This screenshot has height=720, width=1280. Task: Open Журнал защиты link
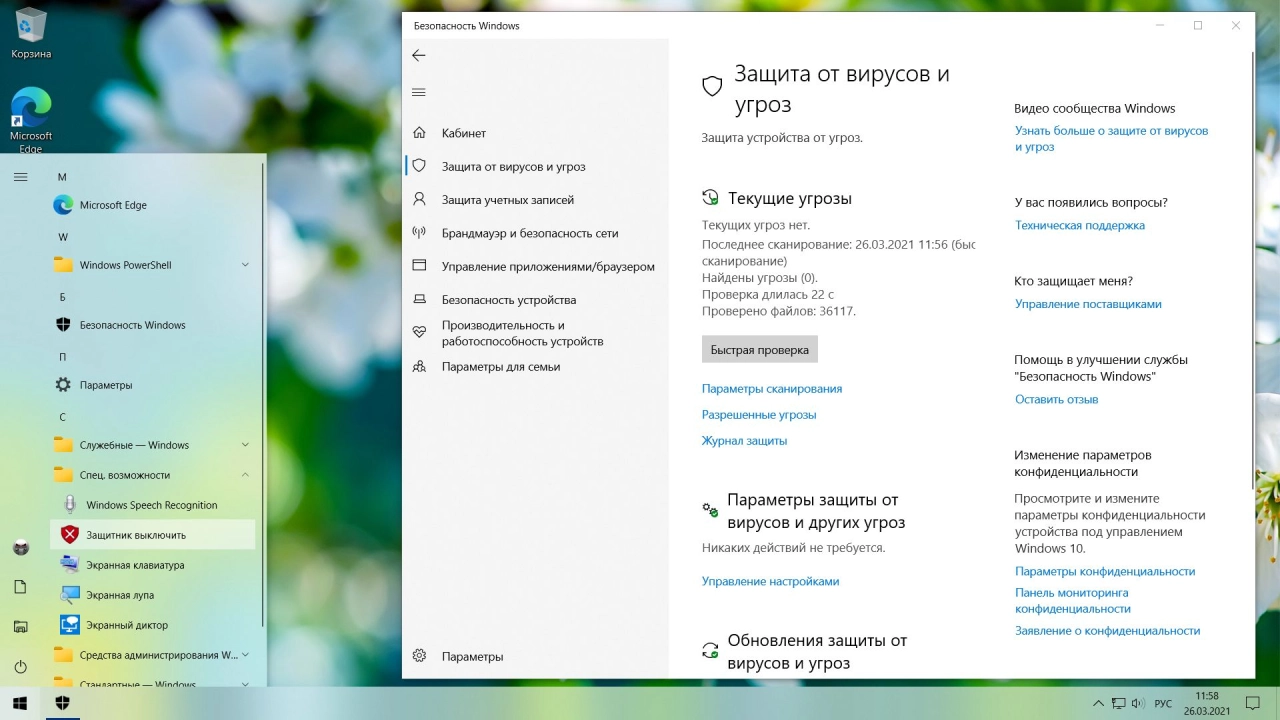tap(744, 441)
